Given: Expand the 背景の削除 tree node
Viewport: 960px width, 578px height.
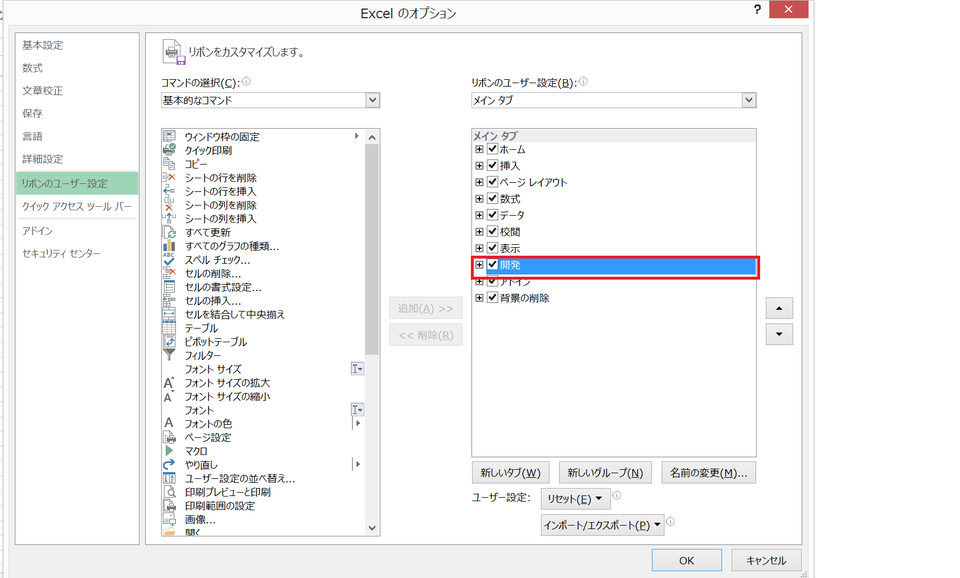Looking at the screenshot, I should (479, 298).
